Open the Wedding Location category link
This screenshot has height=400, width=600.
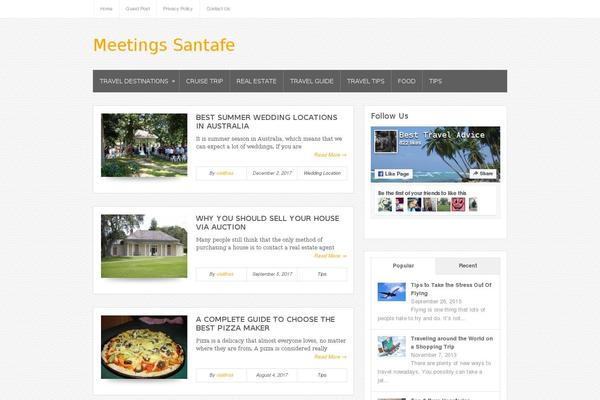point(322,173)
